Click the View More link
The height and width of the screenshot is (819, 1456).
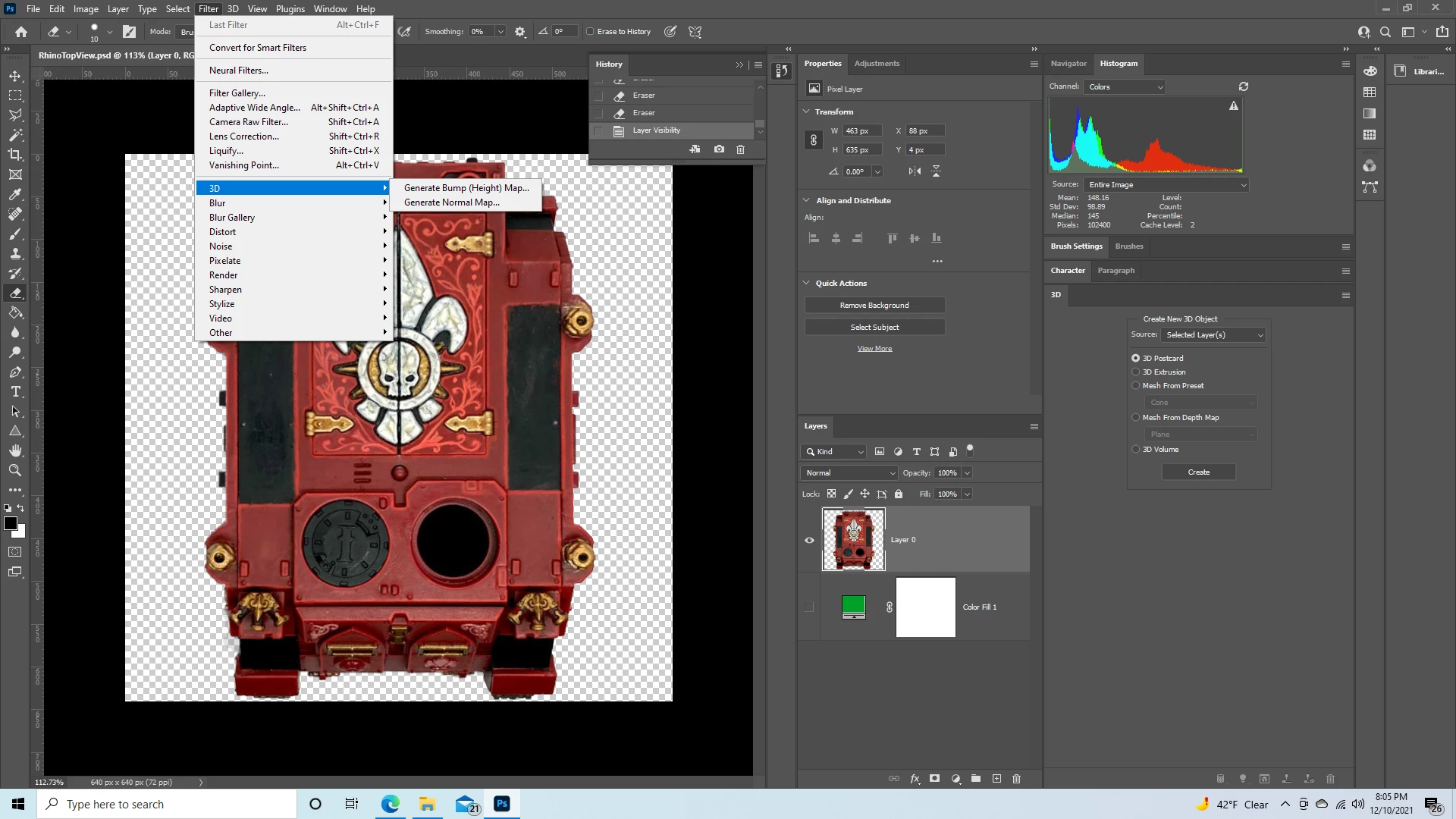tap(874, 349)
